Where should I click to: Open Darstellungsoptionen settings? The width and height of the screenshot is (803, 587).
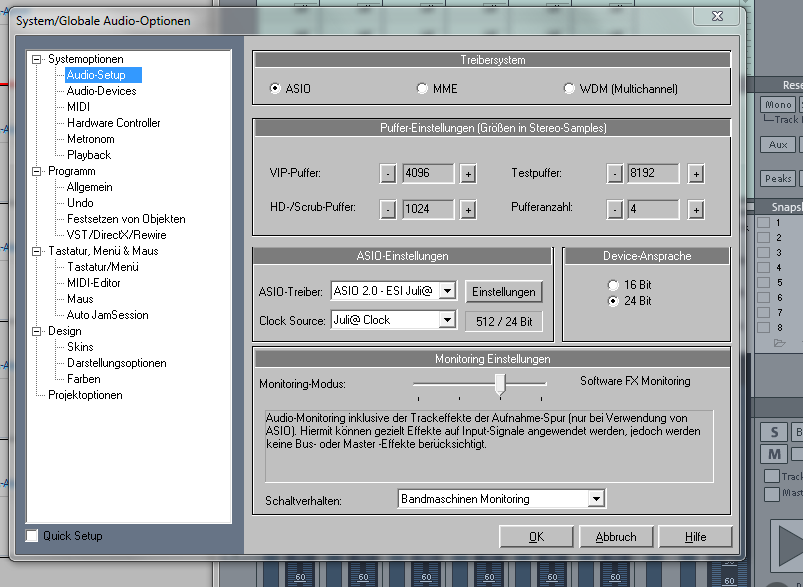click(x=117, y=363)
